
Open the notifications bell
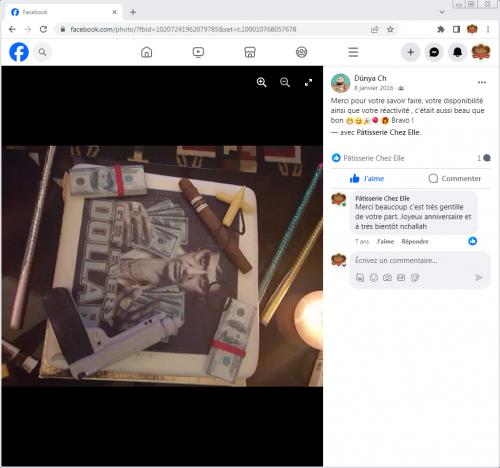pos(457,52)
